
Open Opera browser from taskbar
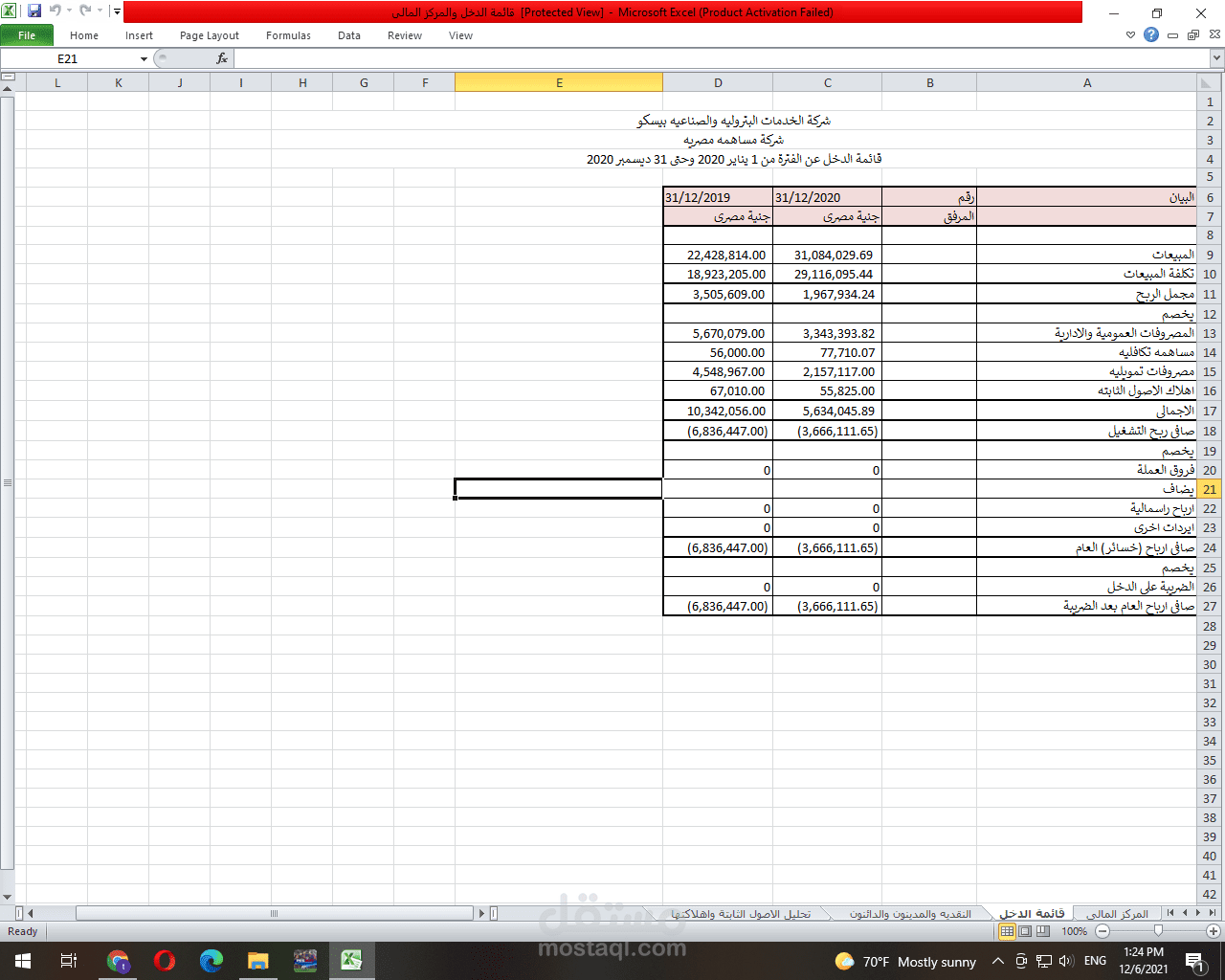click(x=165, y=961)
